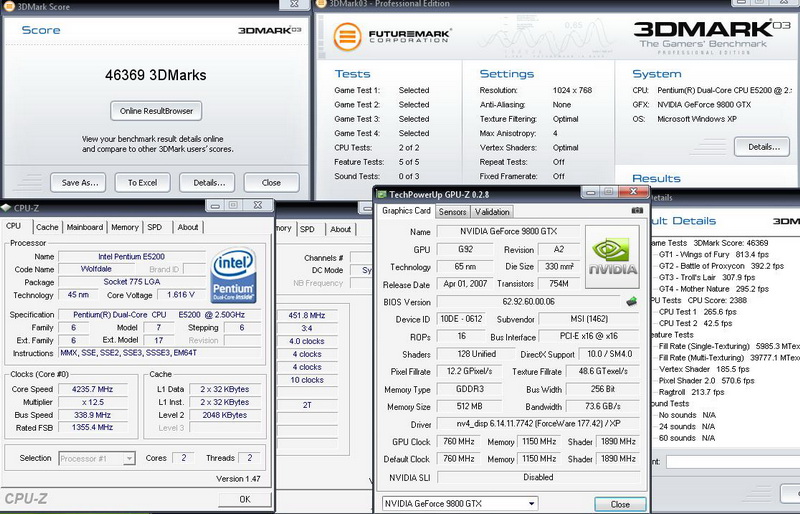Open the SPD tab in front CPU-Z window

click(155, 227)
